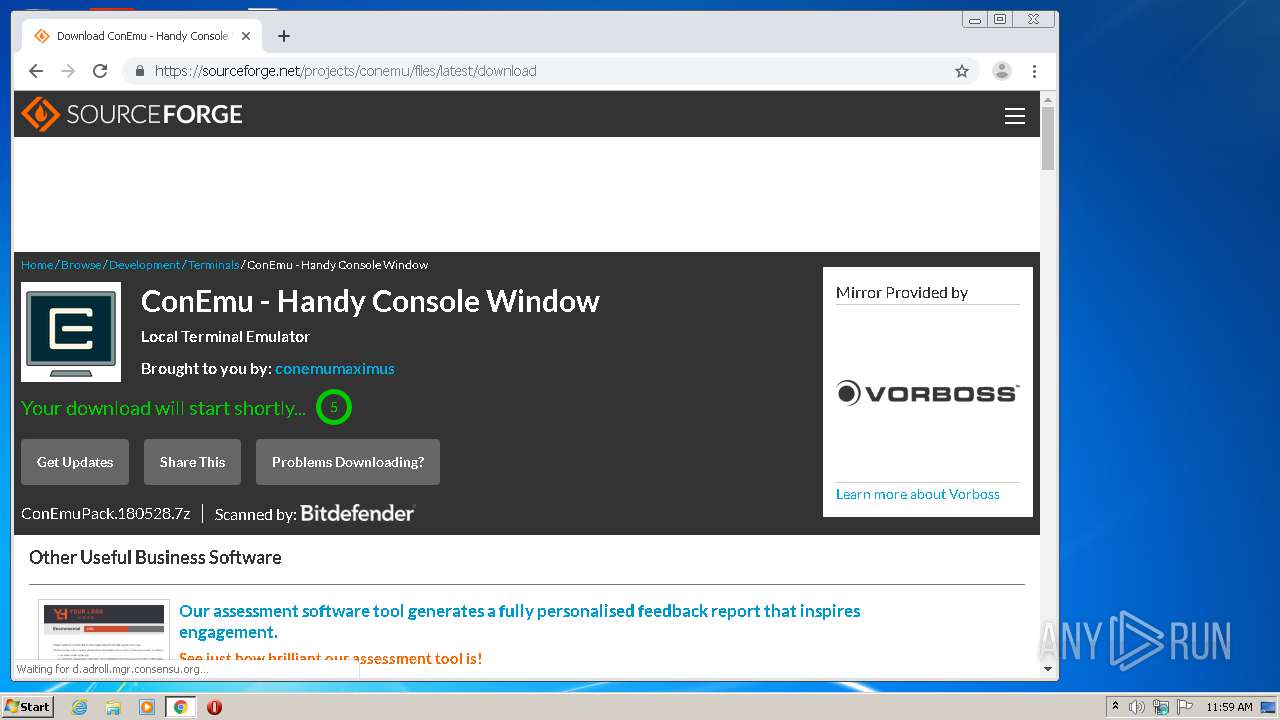
Task: Click the padlock site info icon
Action: pyautogui.click(x=139, y=71)
